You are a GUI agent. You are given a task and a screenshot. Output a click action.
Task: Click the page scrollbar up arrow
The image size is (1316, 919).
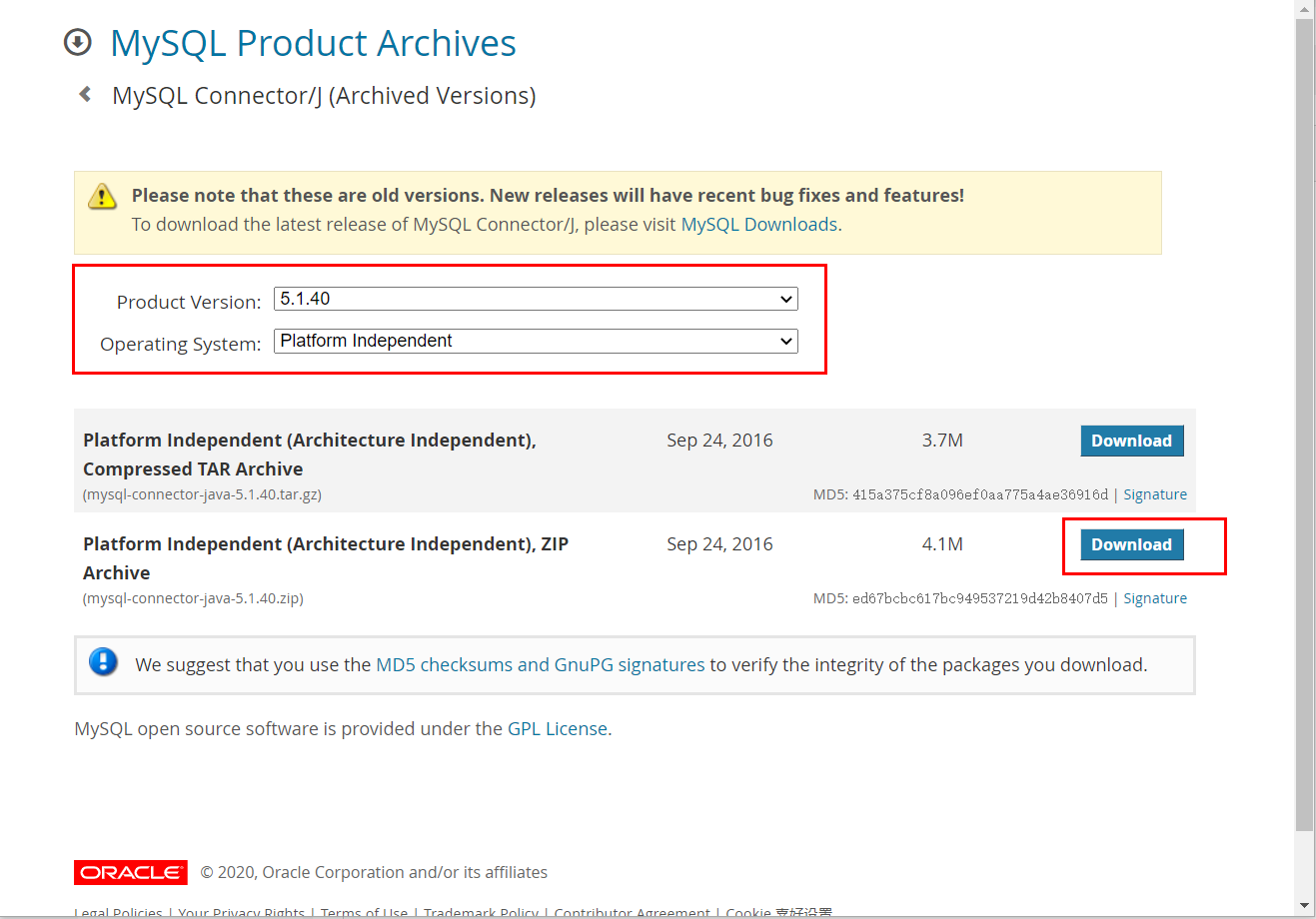tap(1305, 9)
